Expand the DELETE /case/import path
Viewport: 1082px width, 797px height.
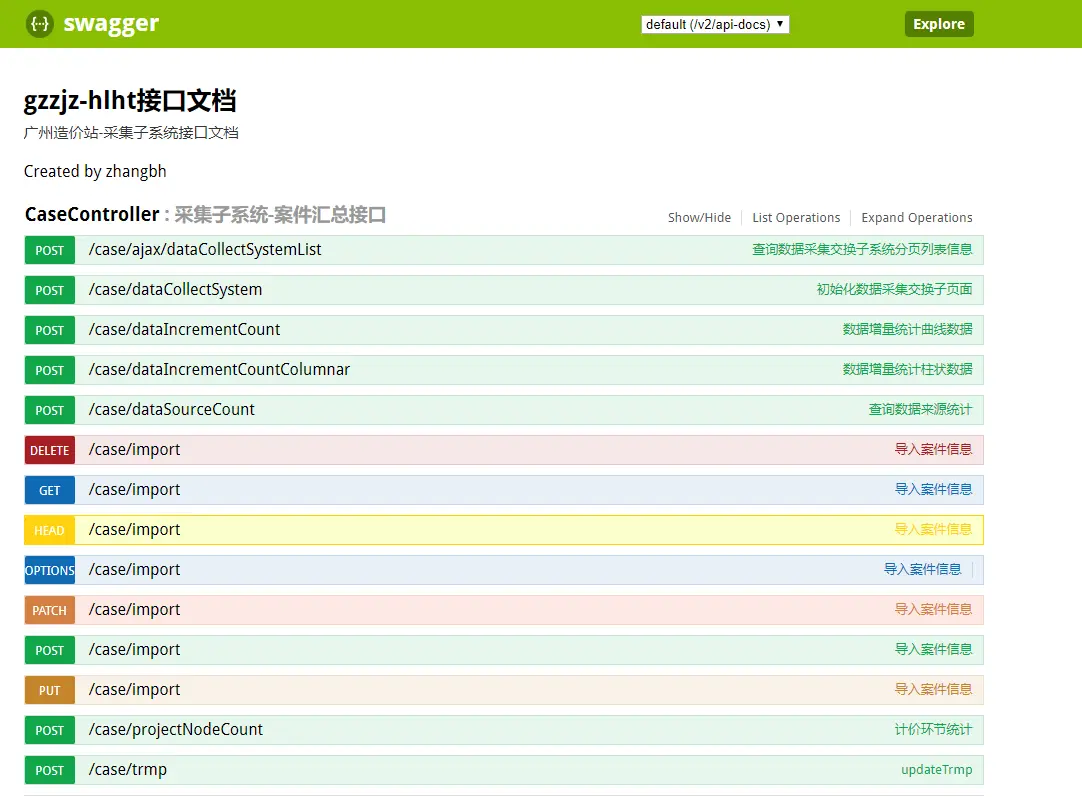coord(135,450)
